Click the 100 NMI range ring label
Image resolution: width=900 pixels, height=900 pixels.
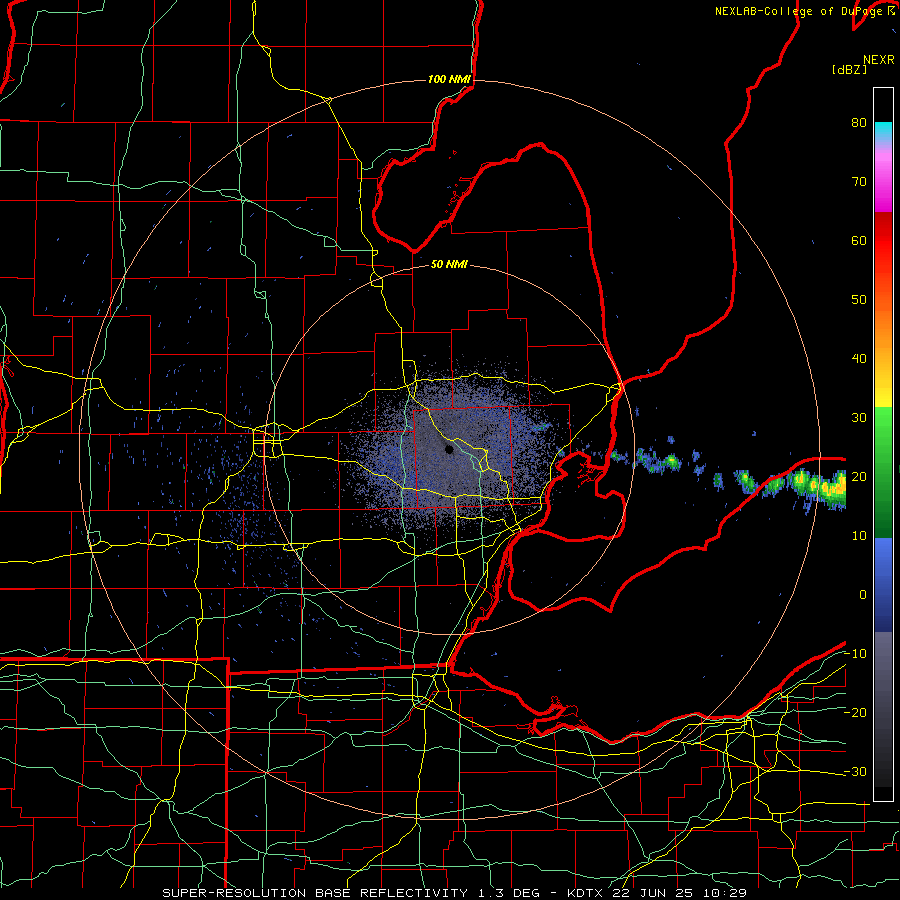449,79
